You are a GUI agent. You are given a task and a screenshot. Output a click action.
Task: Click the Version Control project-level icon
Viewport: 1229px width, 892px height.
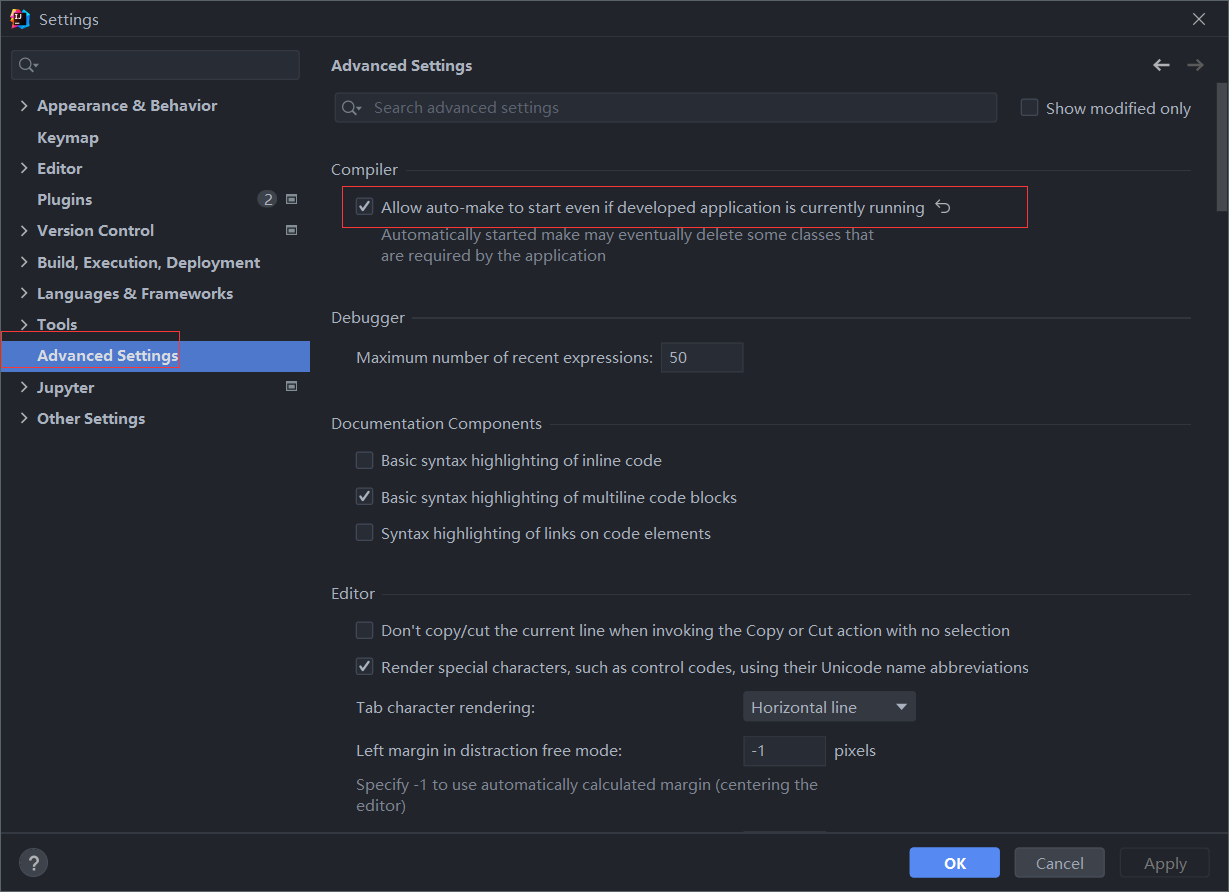292,230
